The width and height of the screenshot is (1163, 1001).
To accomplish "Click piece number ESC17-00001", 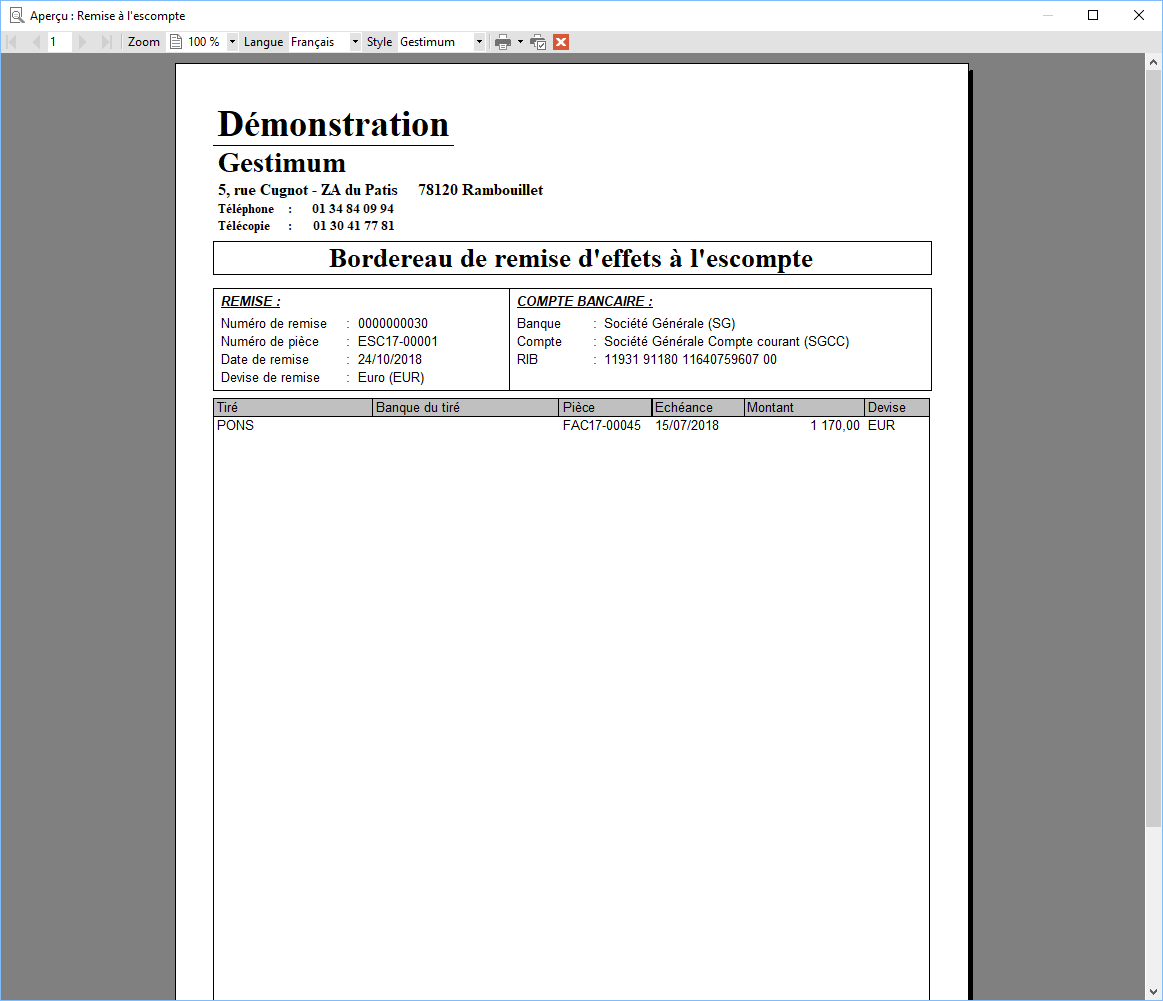I will coord(398,342).
